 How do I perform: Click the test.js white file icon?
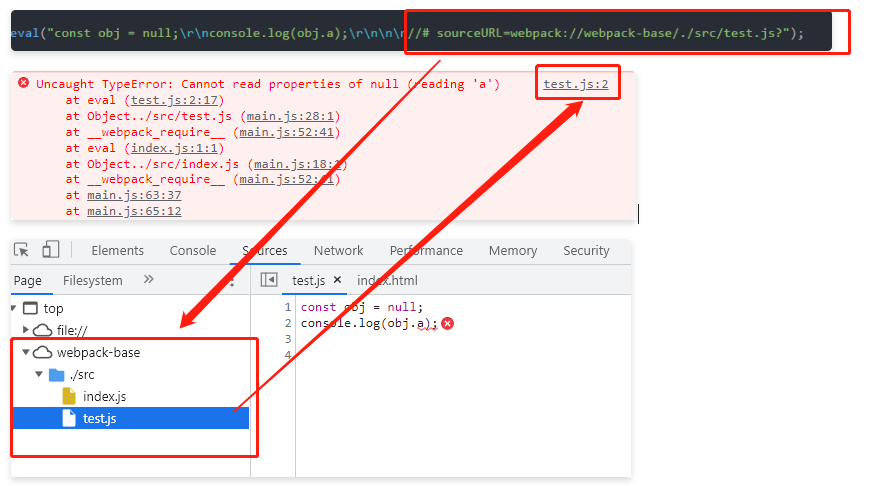[x=69, y=418]
